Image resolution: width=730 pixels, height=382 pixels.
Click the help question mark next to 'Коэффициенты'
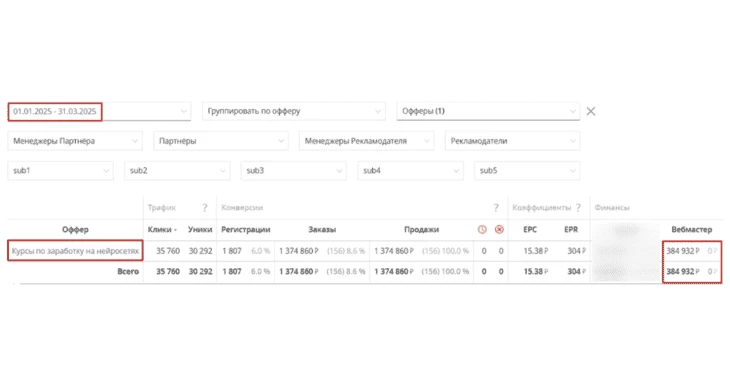578,208
